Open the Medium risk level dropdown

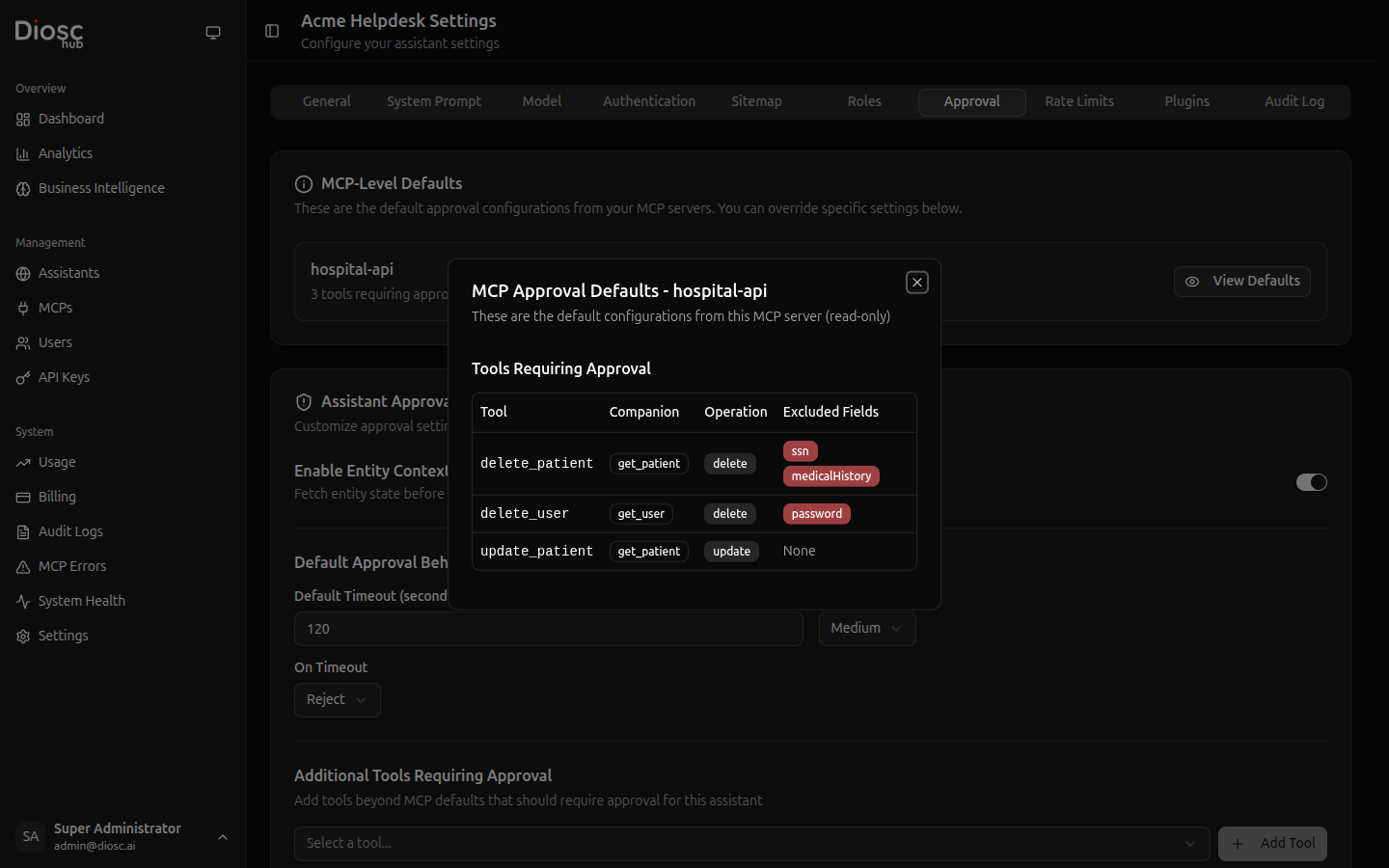click(866, 629)
